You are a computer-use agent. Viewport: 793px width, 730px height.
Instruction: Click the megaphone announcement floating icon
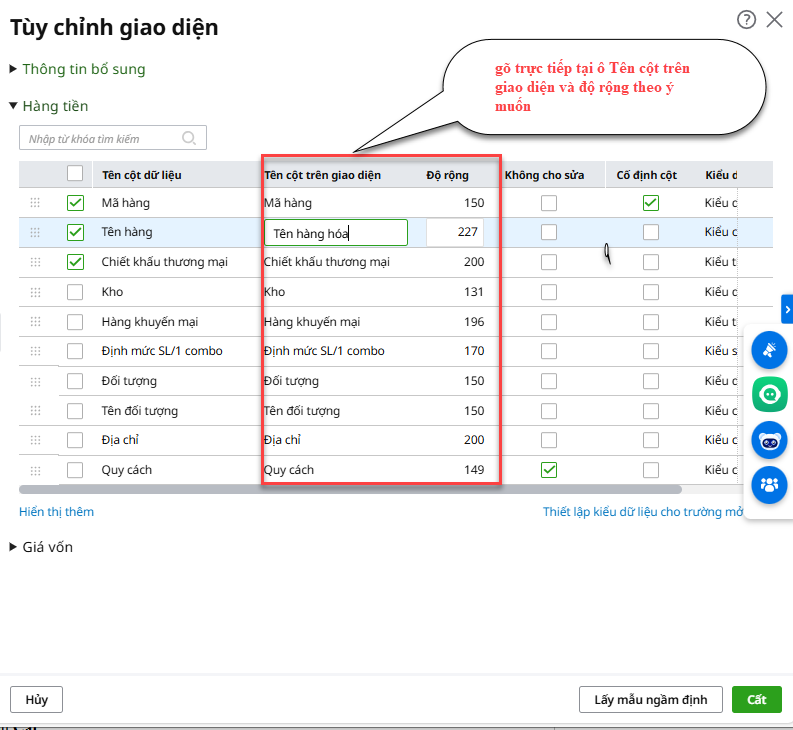coord(769,350)
